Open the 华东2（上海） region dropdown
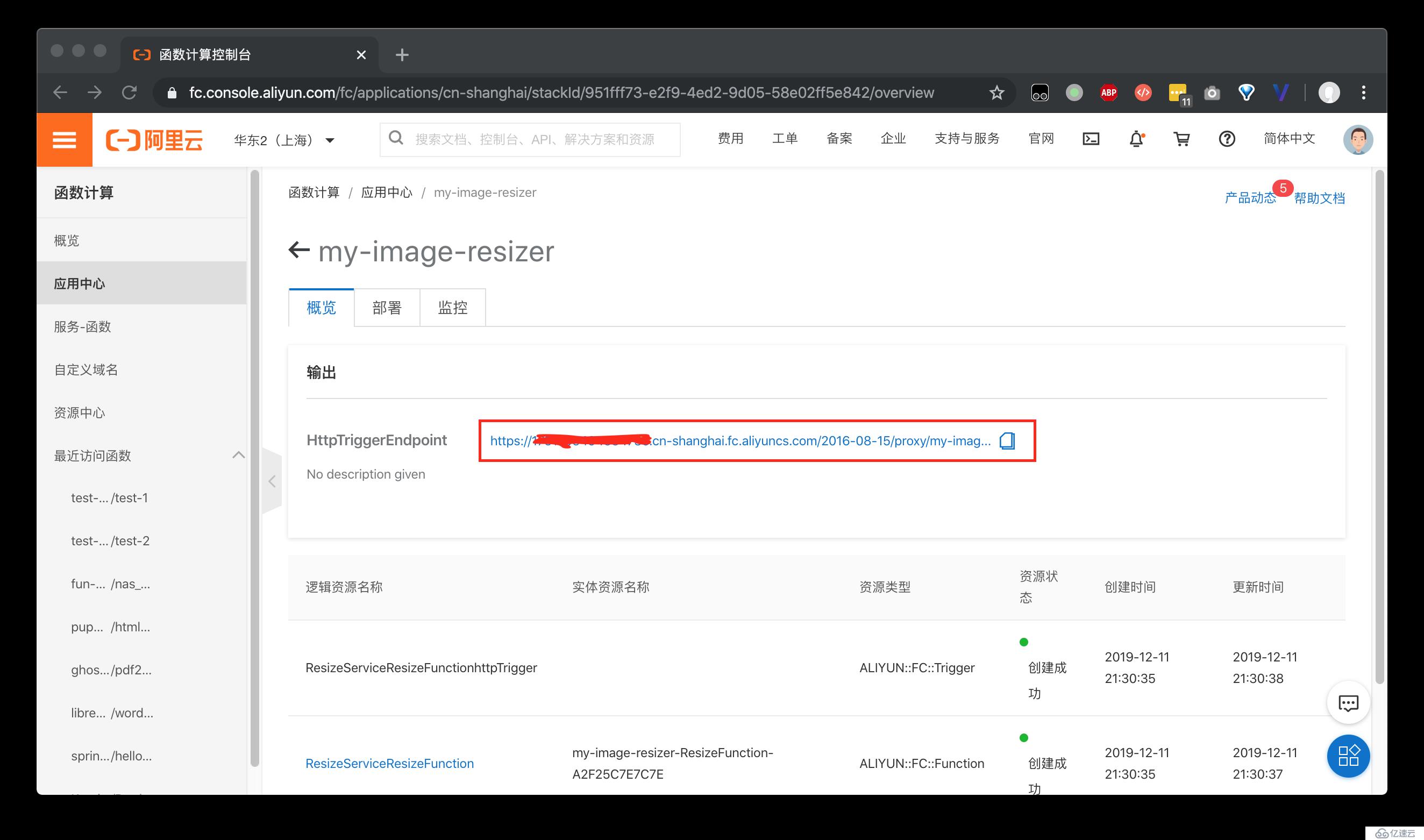The height and width of the screenshot is (840, 1424). pos(284,140)
